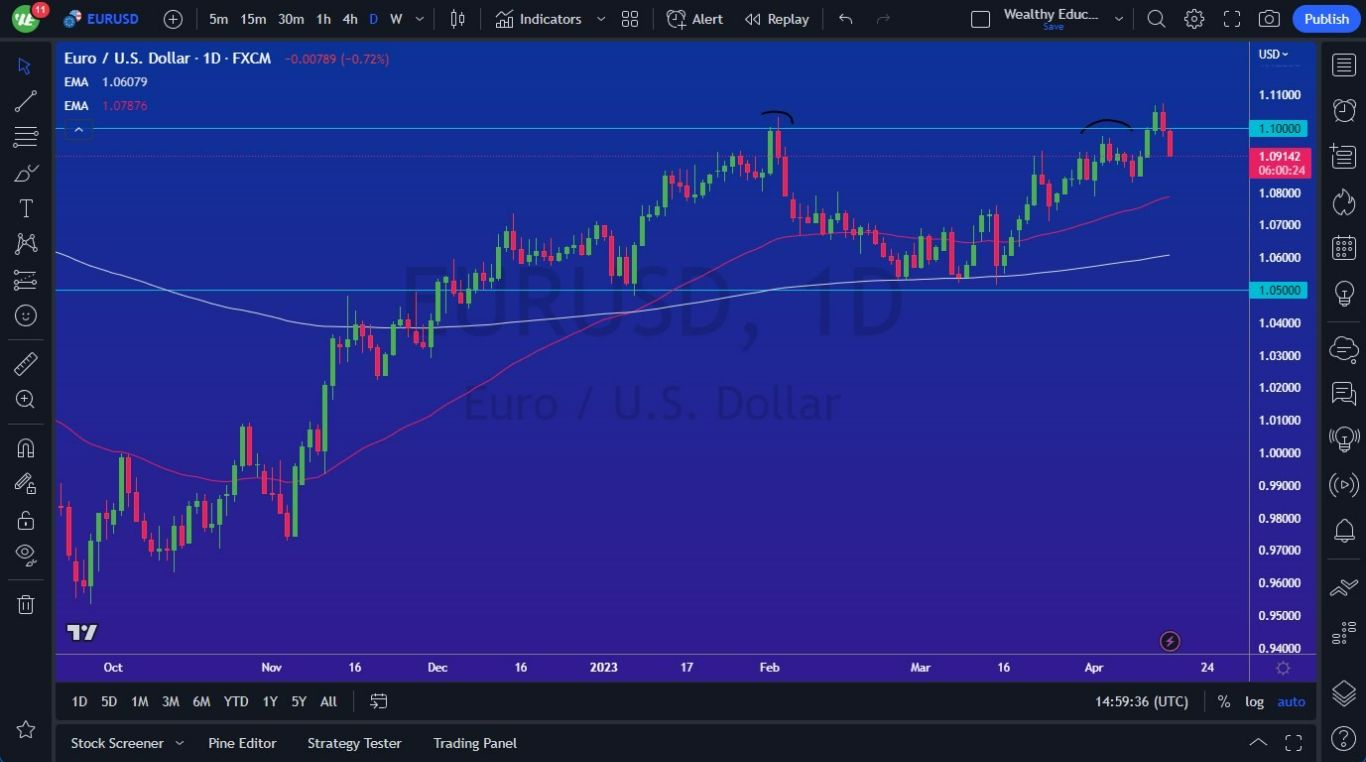Switch chart scale to log

[x=1254, y=701]
